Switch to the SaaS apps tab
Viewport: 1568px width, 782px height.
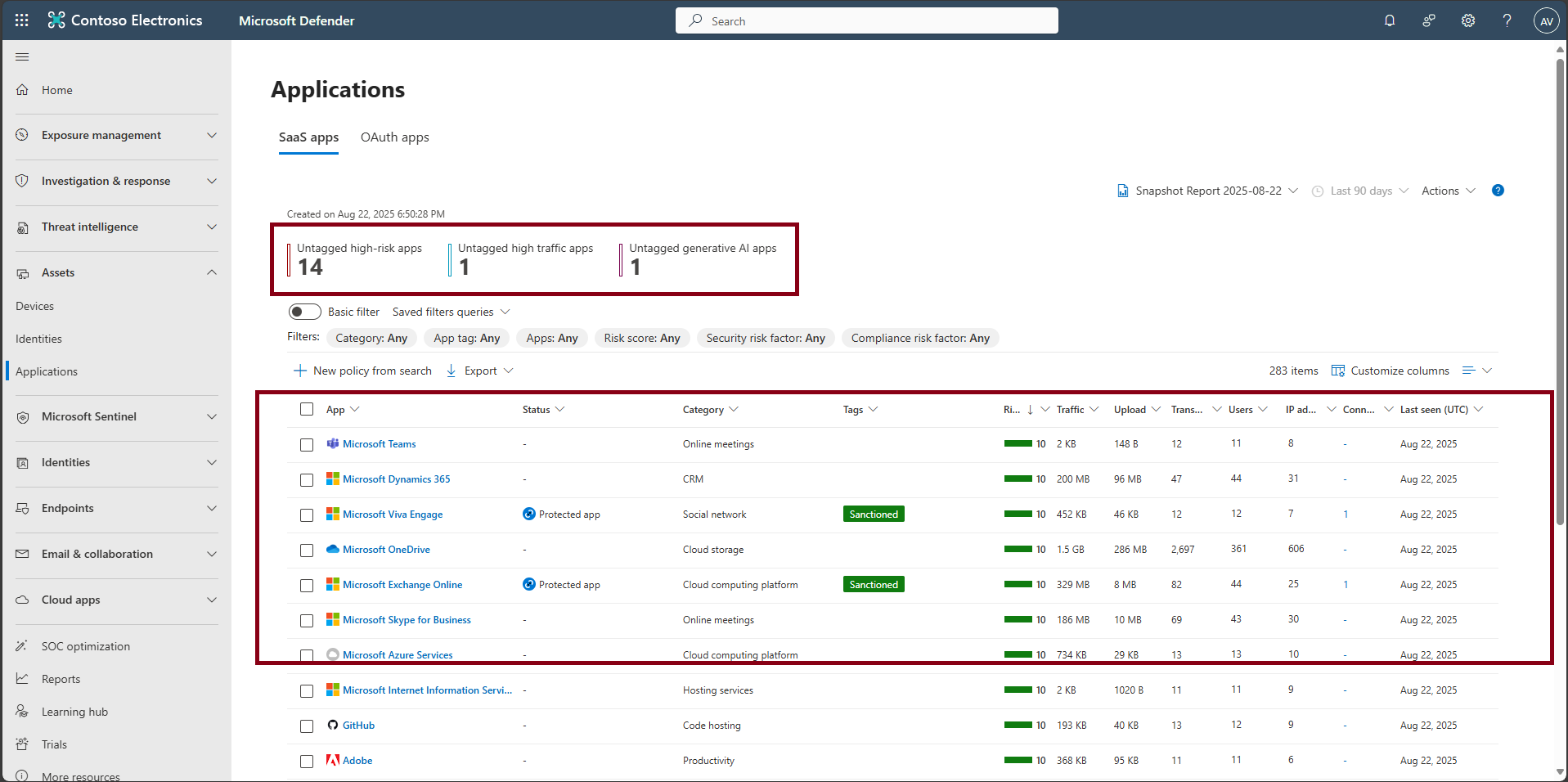(x=308, y=137)
